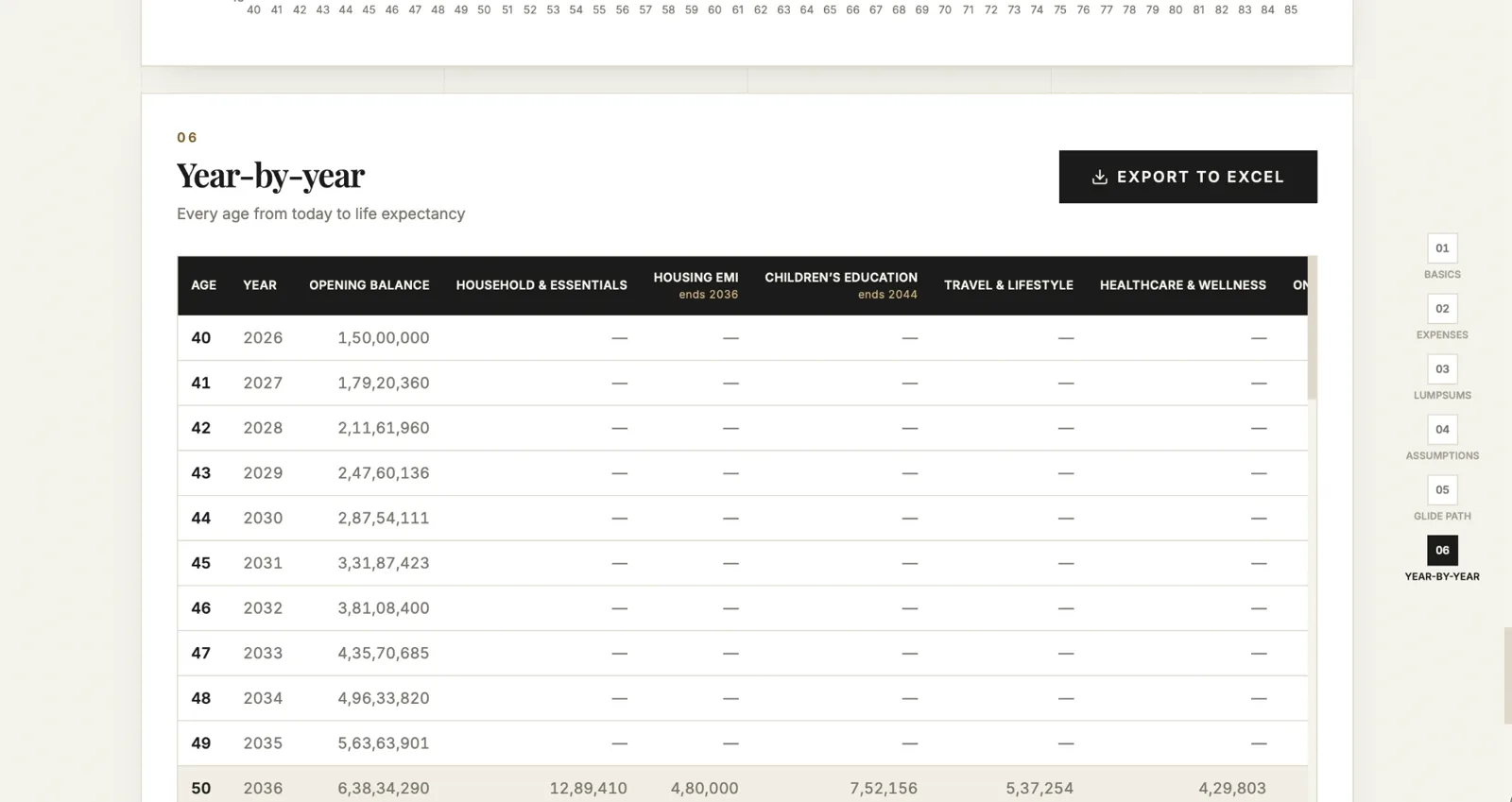Select opening balance 3,31,87,423 cell
The width and height of the screenshot is (1512, 802).
point(384,563)
